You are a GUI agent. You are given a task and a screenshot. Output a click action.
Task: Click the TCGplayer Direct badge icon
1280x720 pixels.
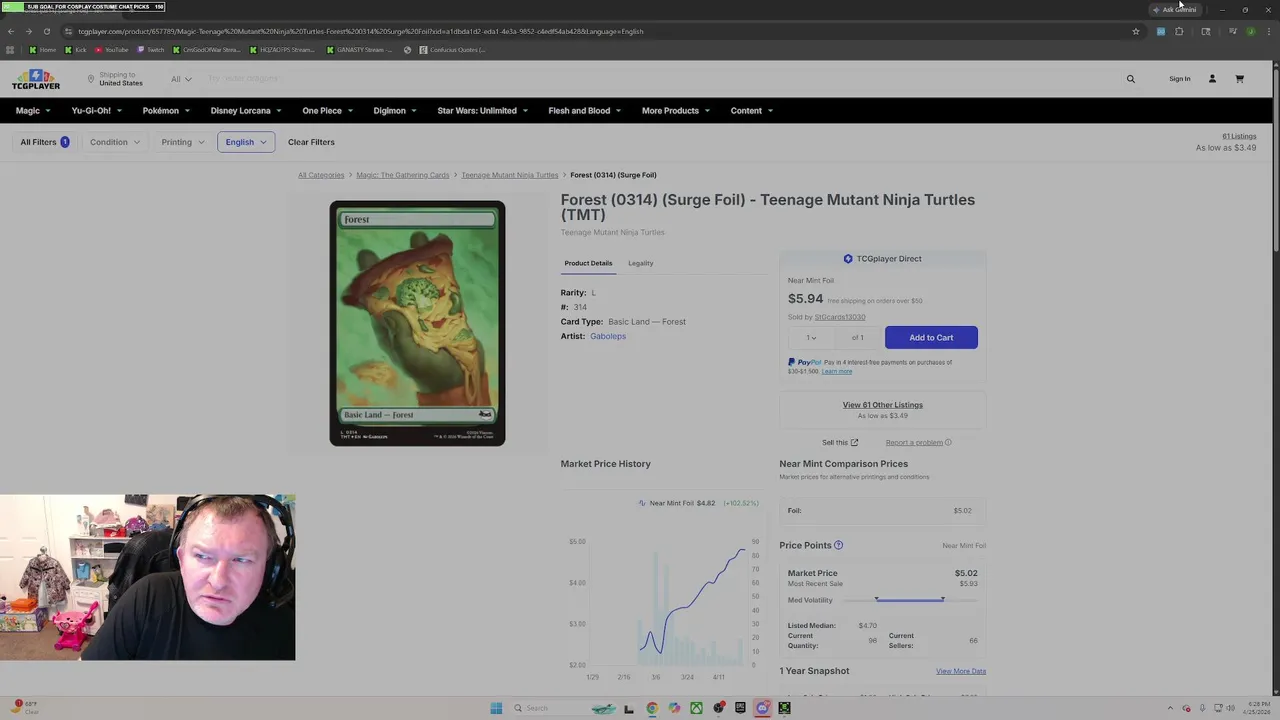(848, 259)
